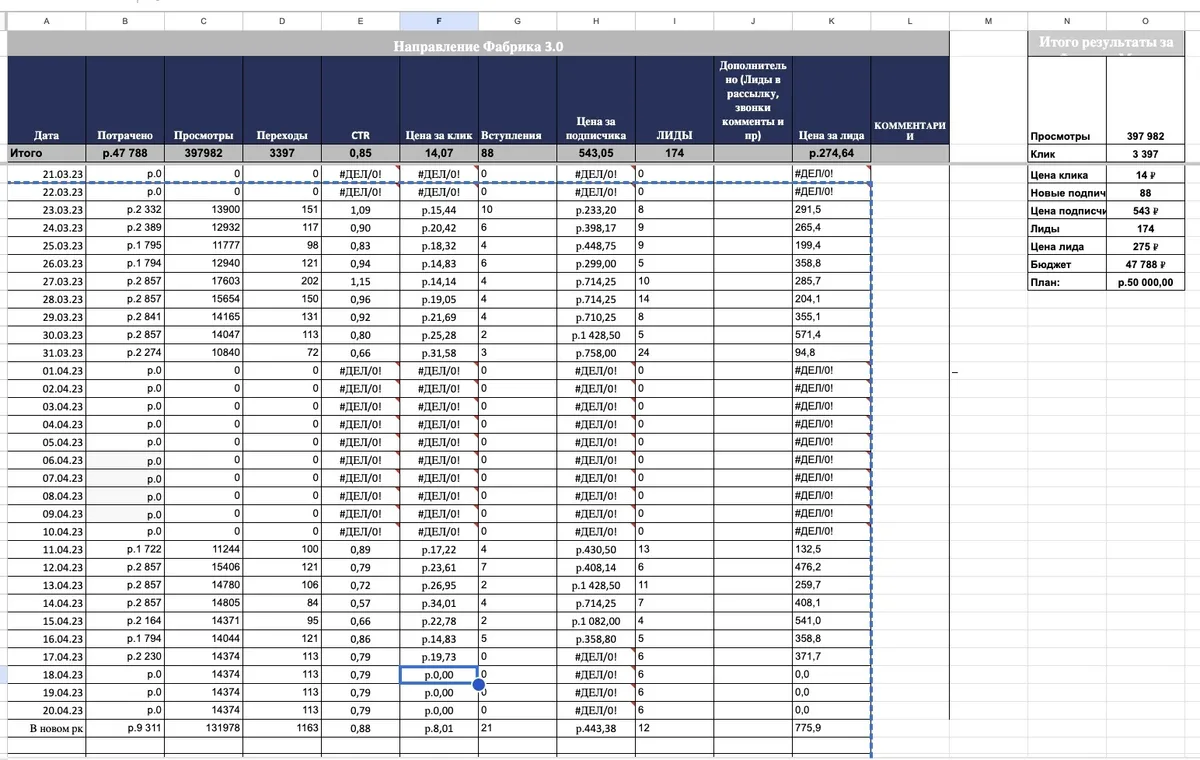
Task: Click the 'Цена за клик' heading cell
Action: coord(438,101)
